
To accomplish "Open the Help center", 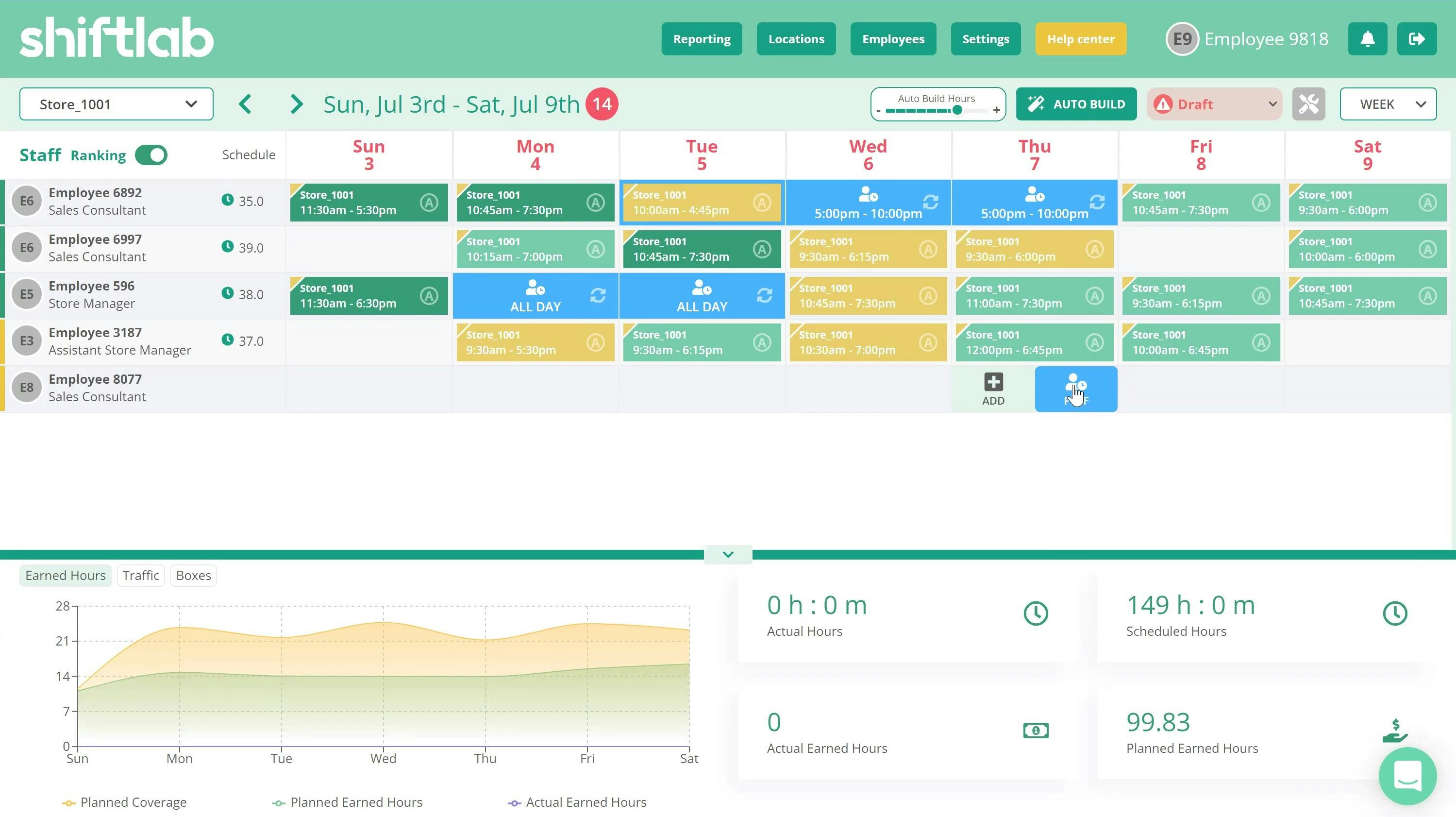I will (x=1080, y=39).
